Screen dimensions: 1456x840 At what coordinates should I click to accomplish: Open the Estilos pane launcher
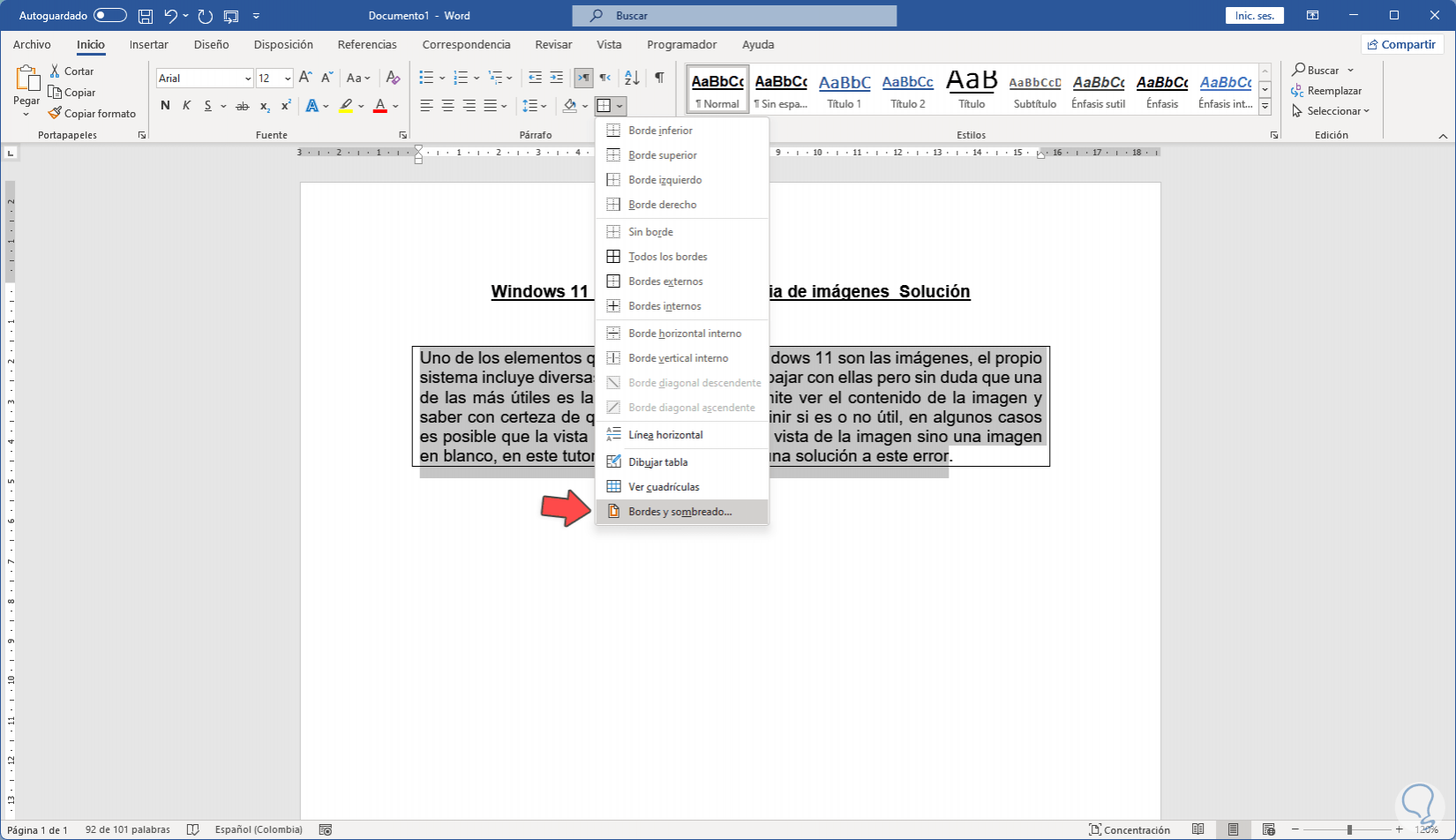click(1274, 135)
